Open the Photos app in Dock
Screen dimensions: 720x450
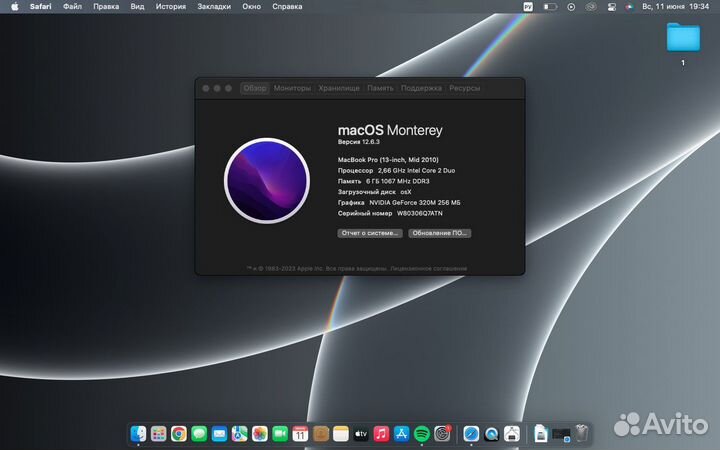point(259,433)
